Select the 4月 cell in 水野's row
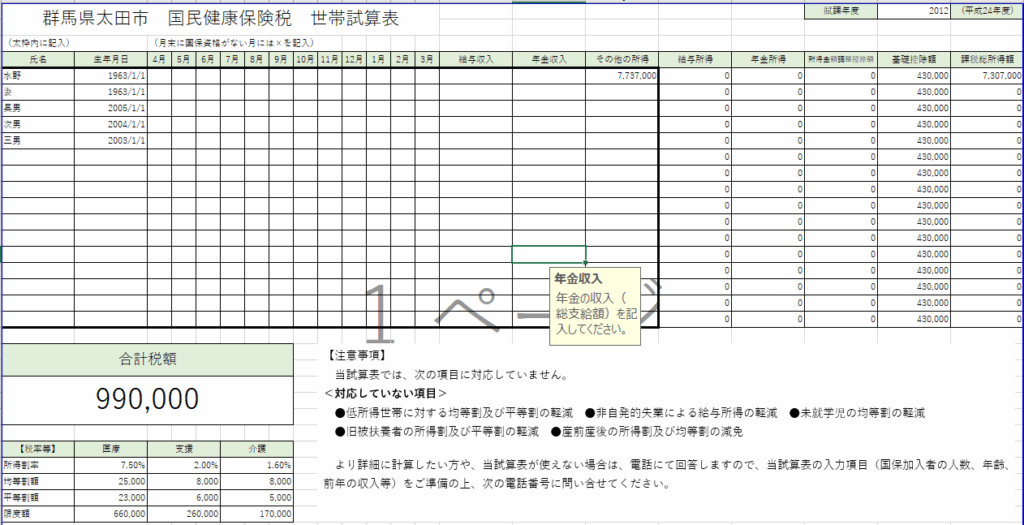Viewport: 1024px width, 525px height. 160,75
